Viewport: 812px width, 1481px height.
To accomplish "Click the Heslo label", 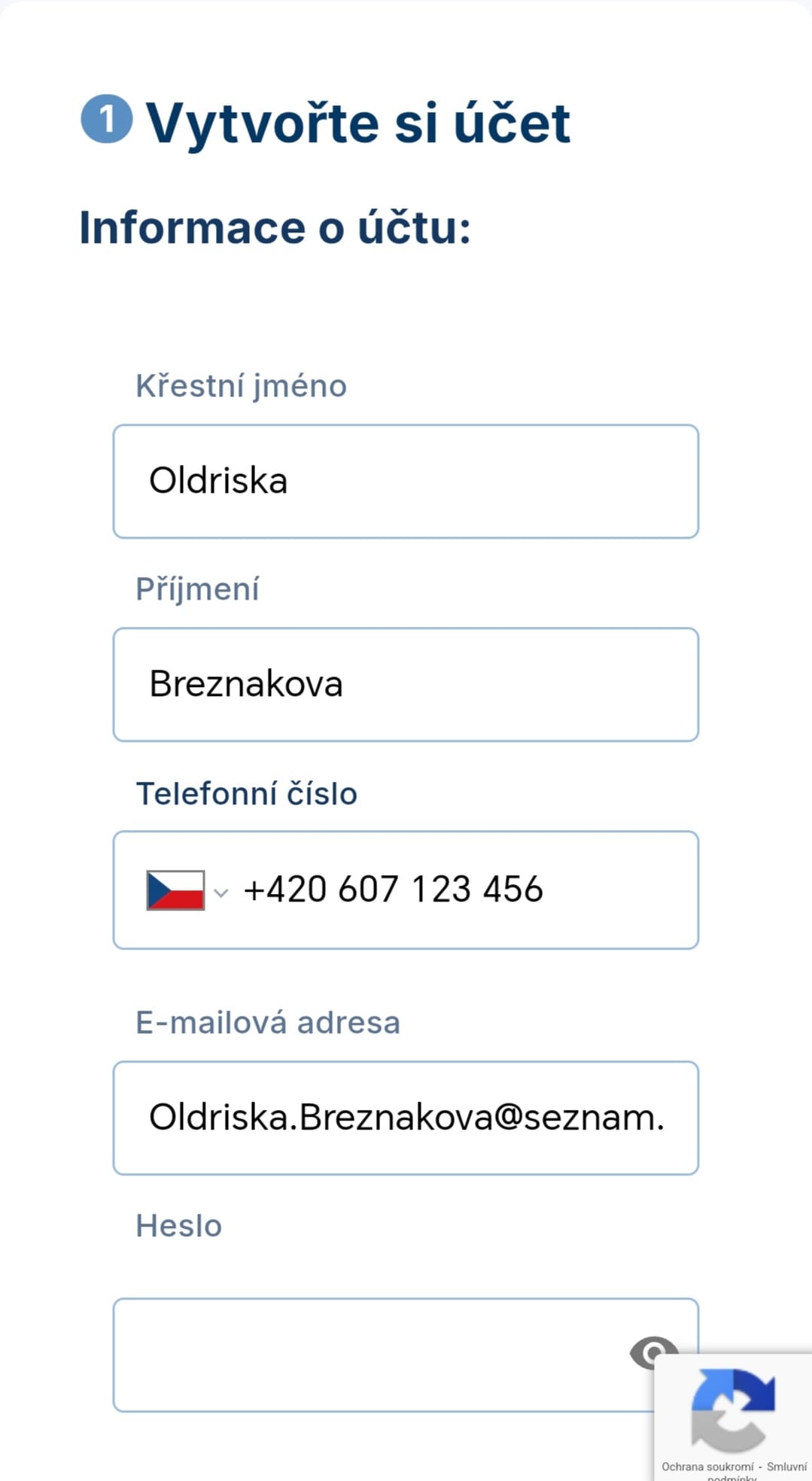I will pos(178,1226).
